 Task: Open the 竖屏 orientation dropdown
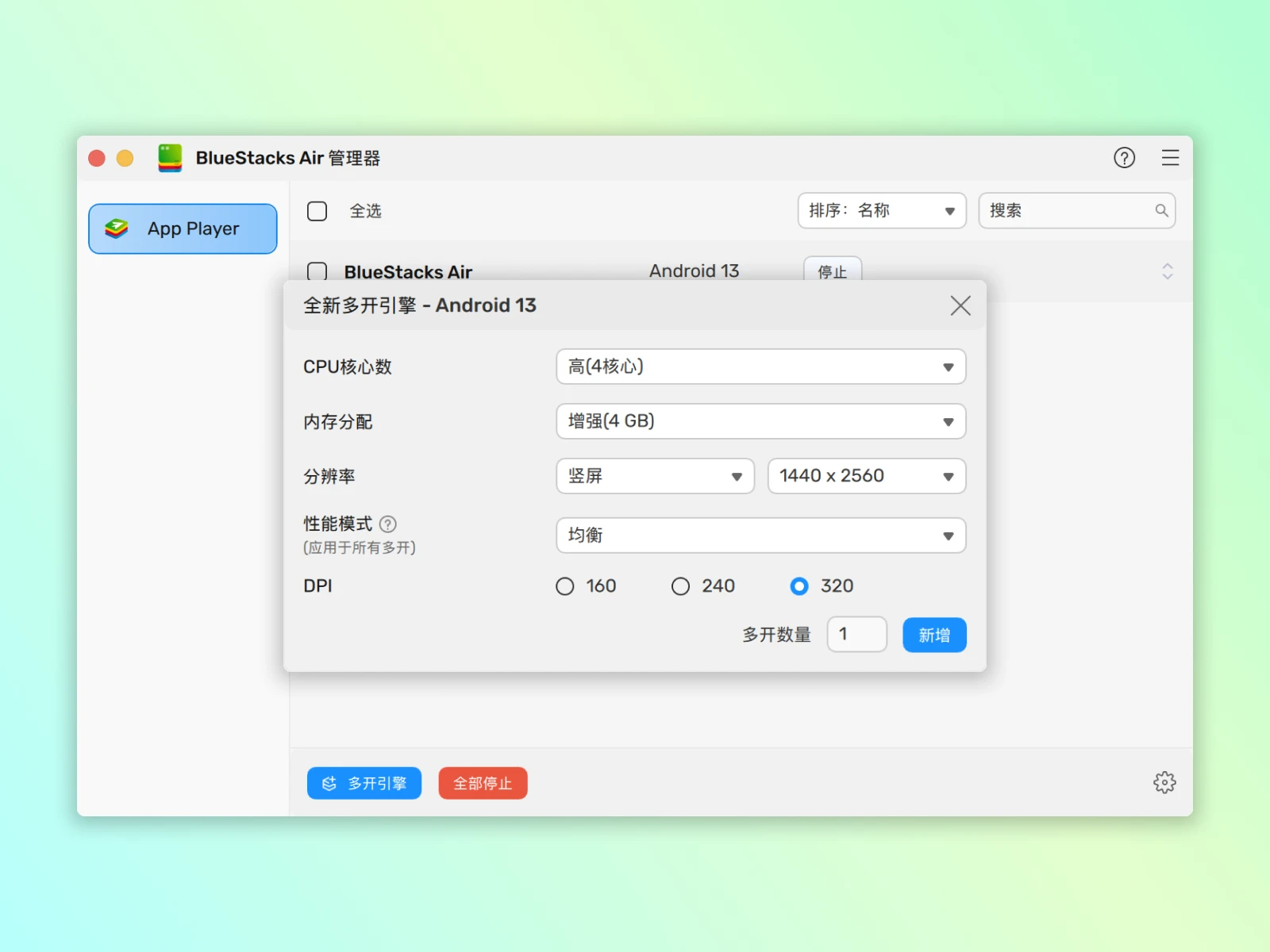pyautogui.click(x=655, y=476)
